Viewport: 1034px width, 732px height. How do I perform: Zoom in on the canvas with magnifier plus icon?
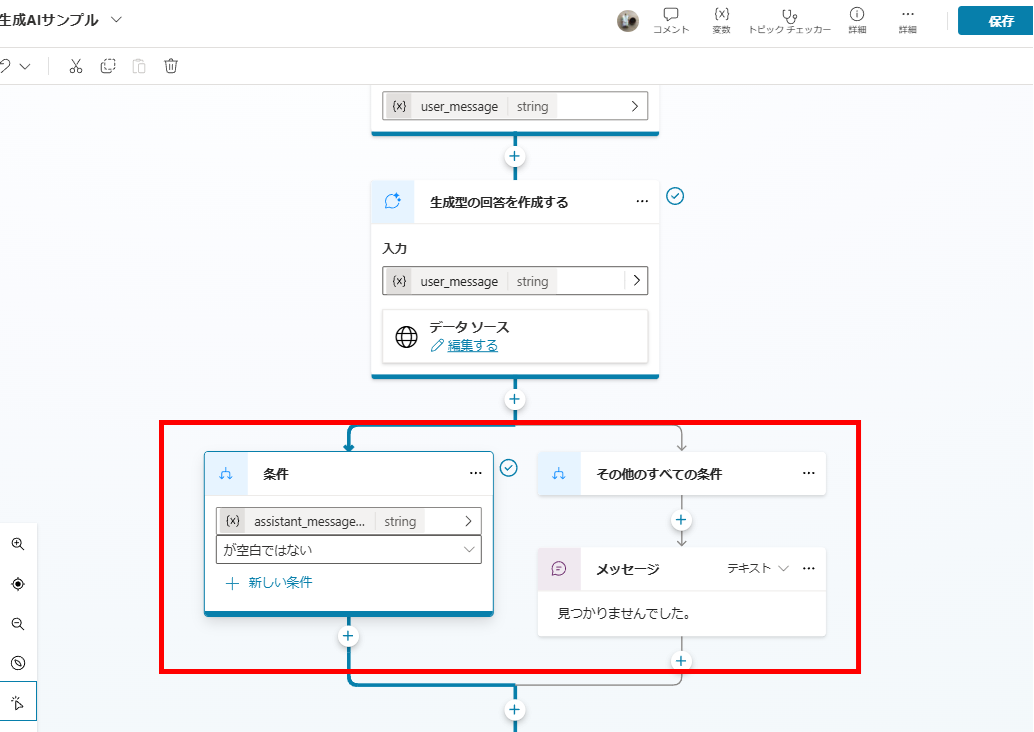pos(18,544)
